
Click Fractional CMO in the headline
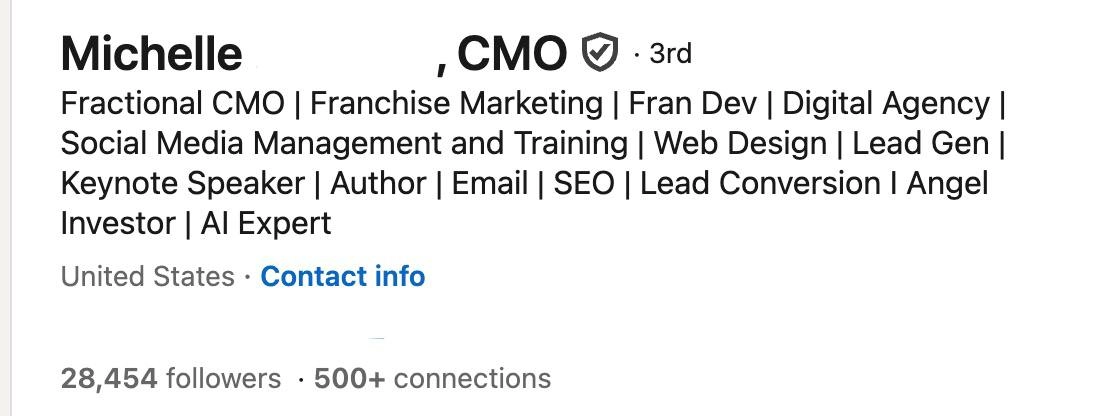pos(173,104)
